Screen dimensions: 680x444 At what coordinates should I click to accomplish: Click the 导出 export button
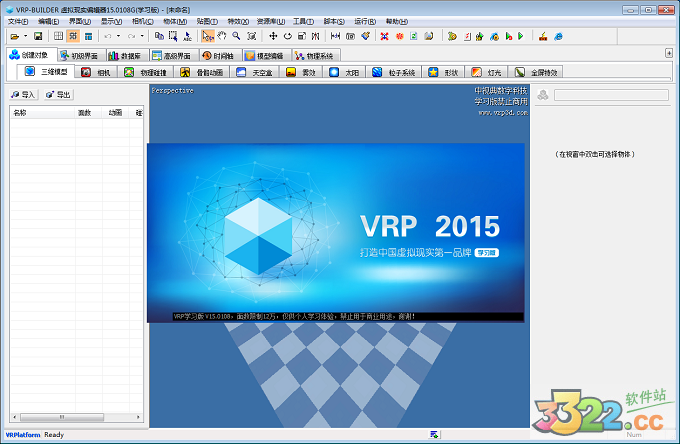click(59, 95)
